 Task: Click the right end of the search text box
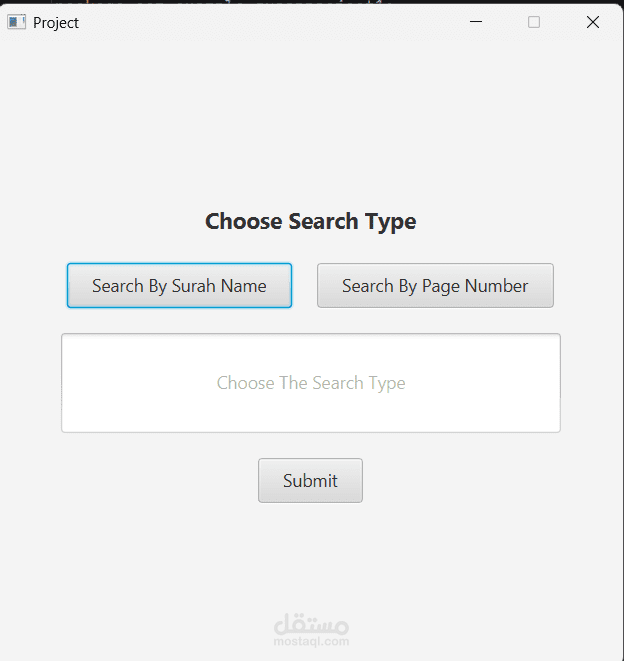tap(548, 383)
